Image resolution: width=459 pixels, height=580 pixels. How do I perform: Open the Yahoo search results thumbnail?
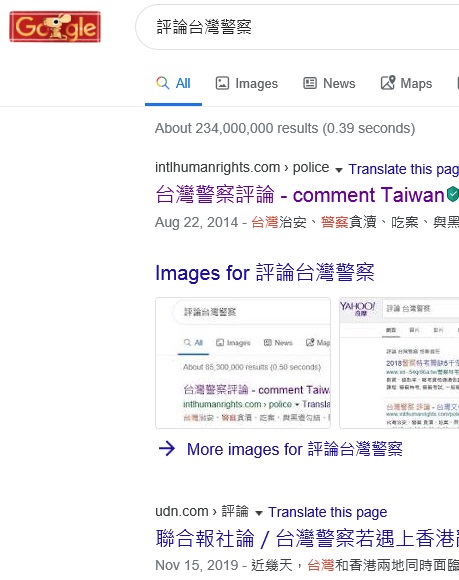click(x=399, y=363)
